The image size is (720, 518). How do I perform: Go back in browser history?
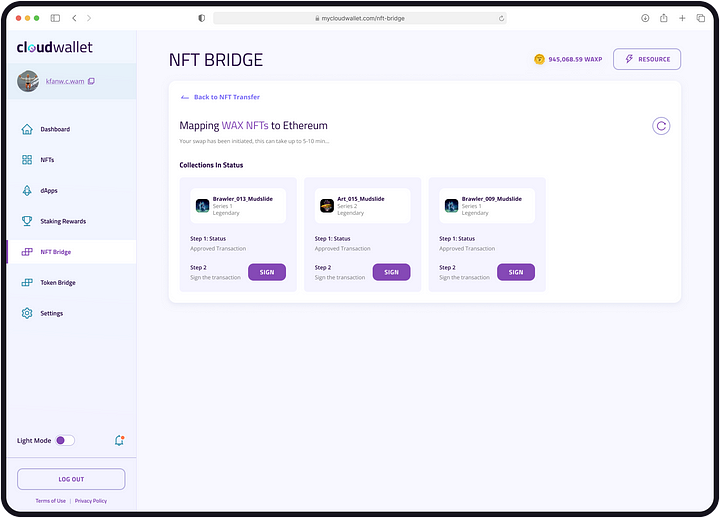click(74, 18)
